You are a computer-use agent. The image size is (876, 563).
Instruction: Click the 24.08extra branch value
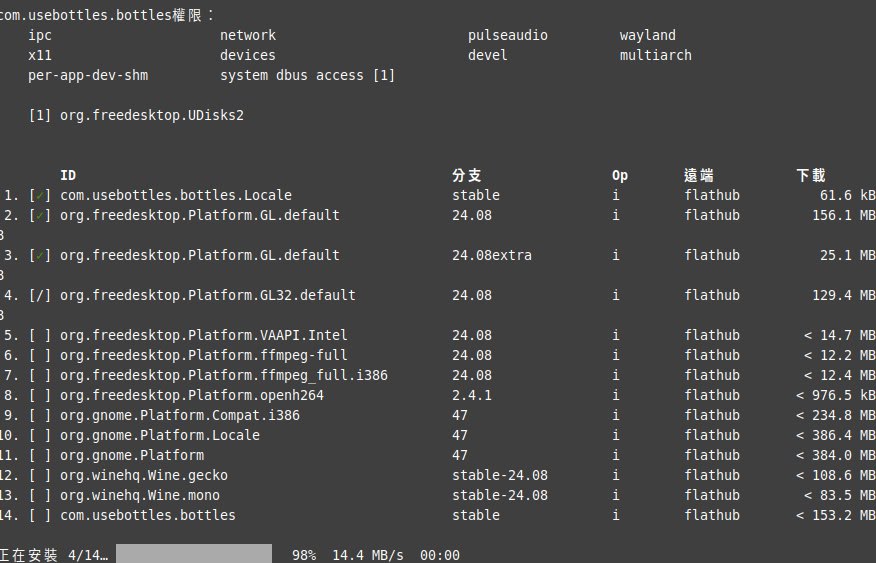click(x=492, y=255)
